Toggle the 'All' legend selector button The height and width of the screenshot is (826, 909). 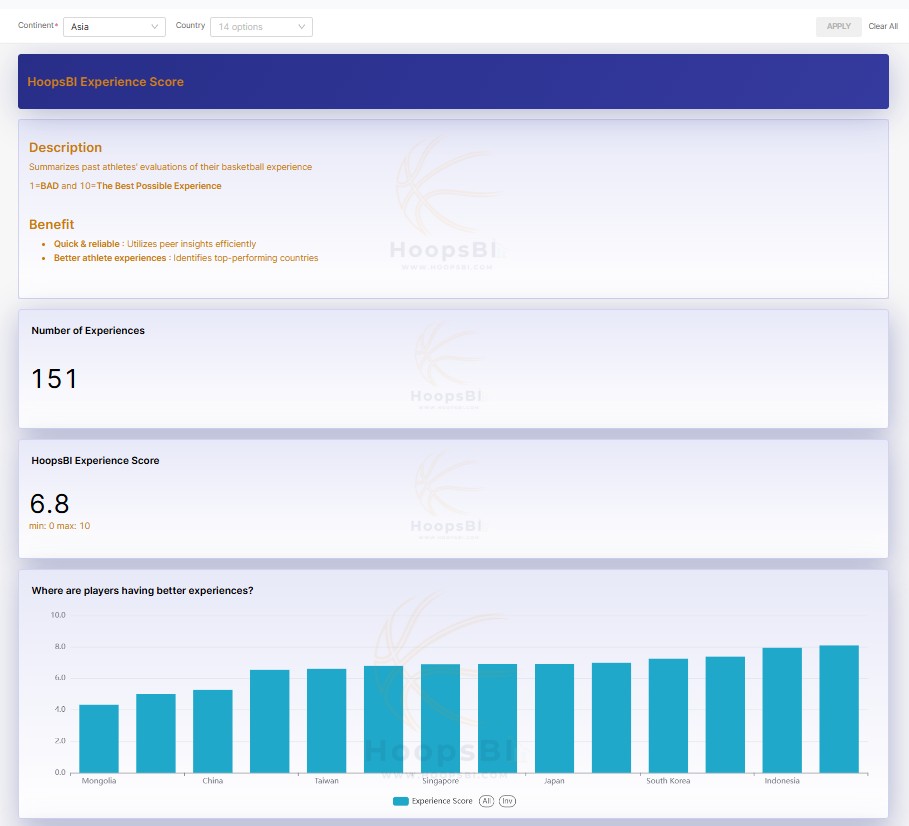[x=487, y=801]
